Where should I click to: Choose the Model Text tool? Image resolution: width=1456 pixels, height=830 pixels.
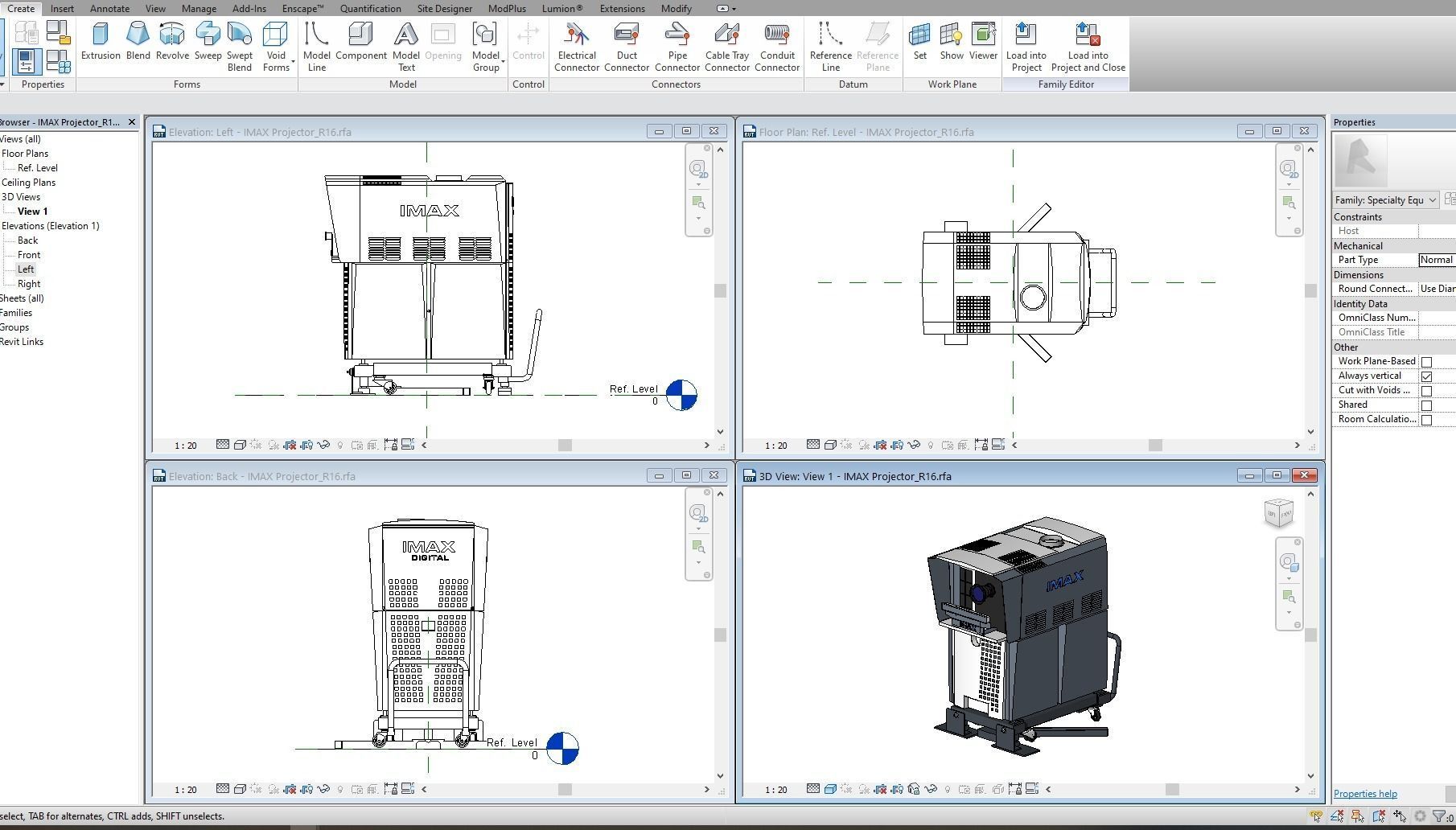pos(406,47)
